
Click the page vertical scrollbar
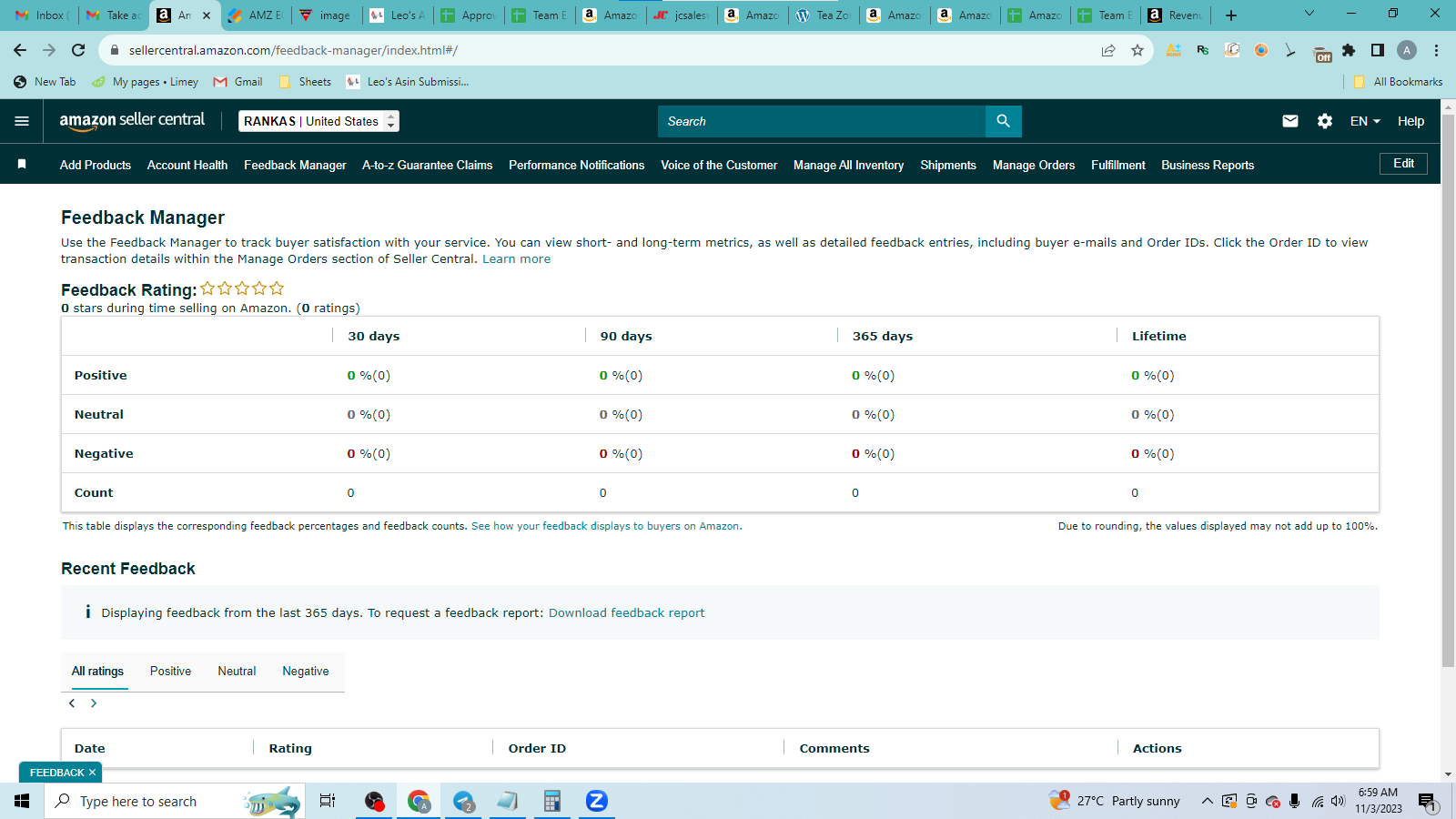[1448, 391]
